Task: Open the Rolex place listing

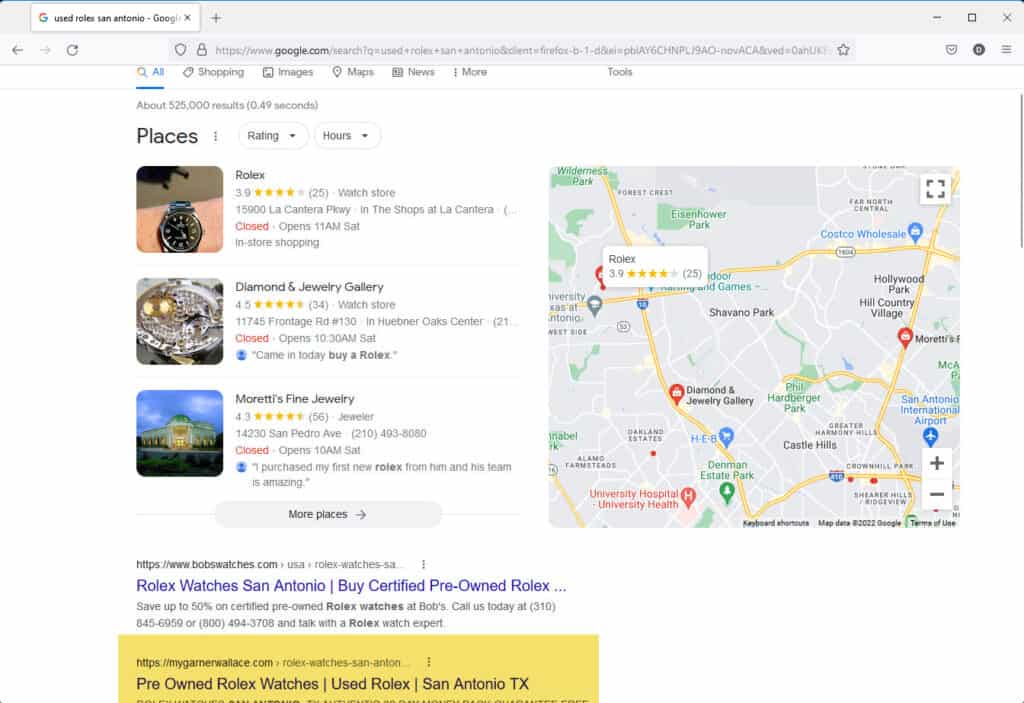Action: click(249, 175)
